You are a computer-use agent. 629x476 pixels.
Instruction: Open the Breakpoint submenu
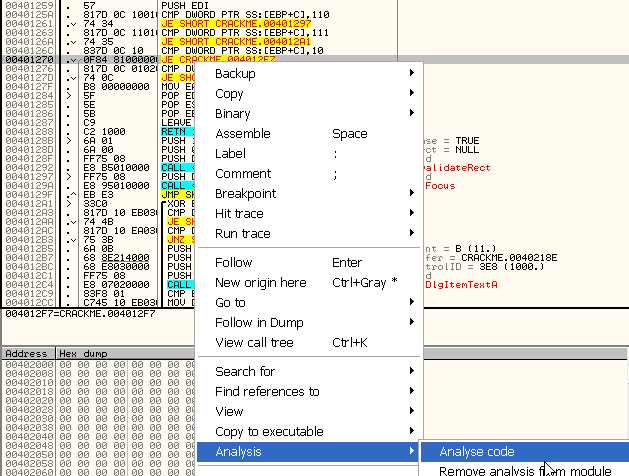click(x=245, y=193)
